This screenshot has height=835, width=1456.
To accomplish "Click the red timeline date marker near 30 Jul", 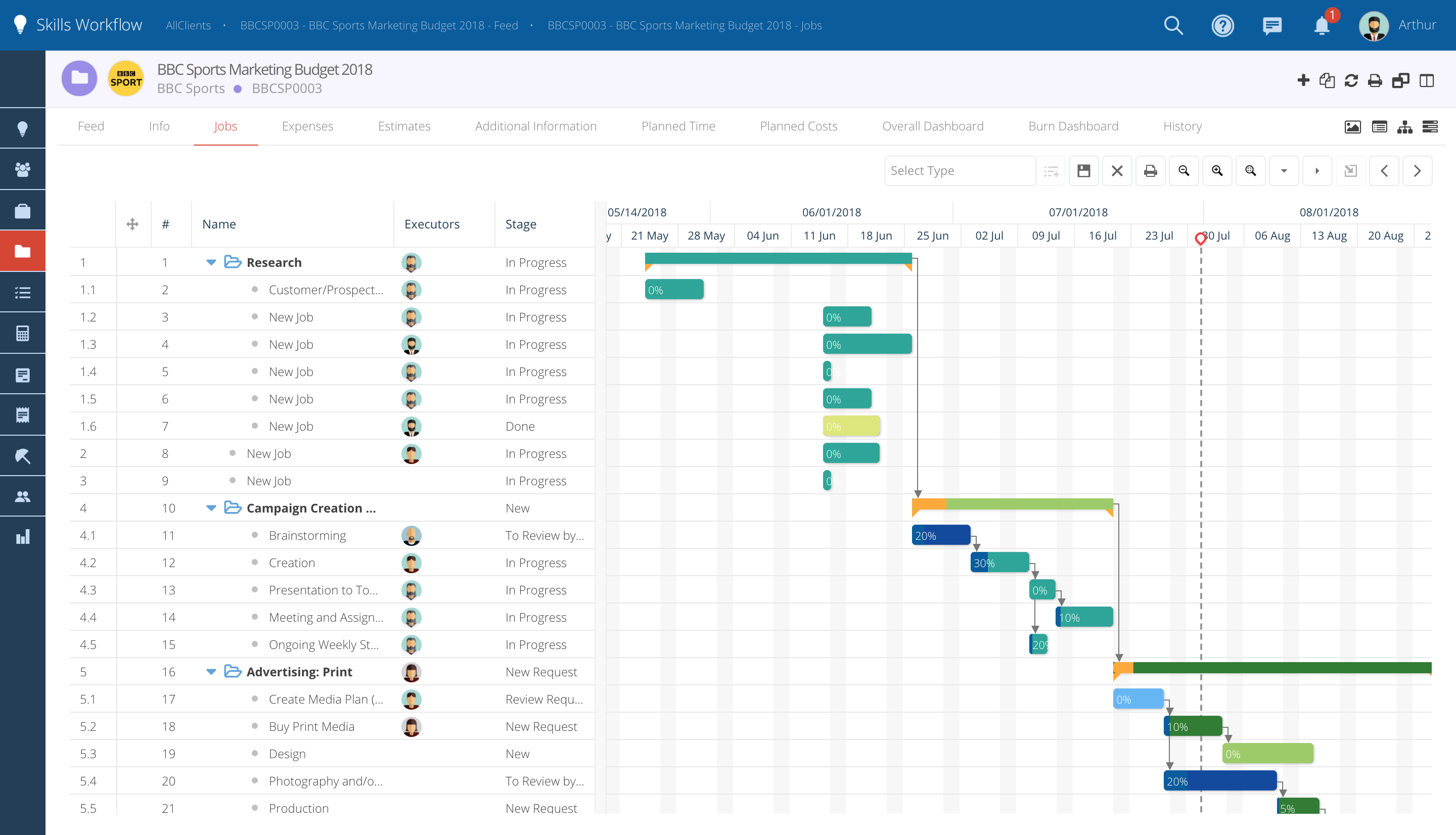I will pos(1201,239).
